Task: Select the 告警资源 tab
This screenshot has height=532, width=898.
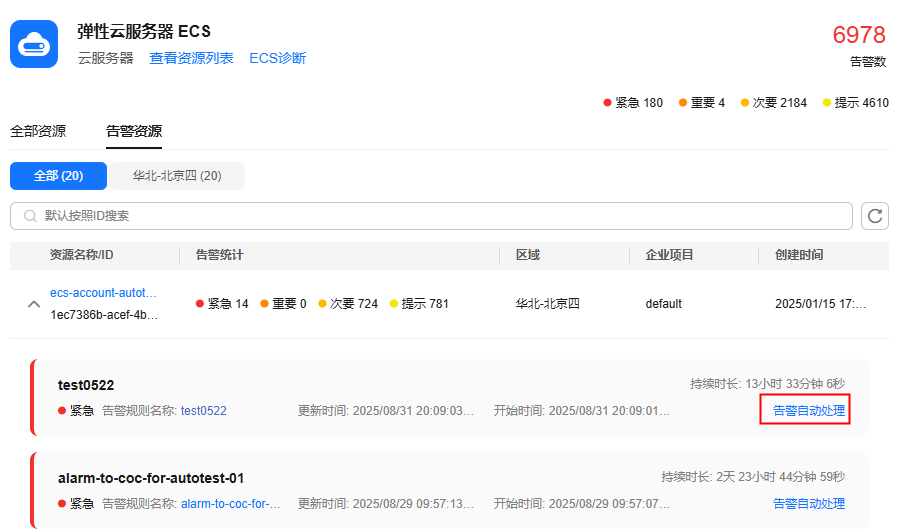Action: pyautogui.click(x=134, y=131)
